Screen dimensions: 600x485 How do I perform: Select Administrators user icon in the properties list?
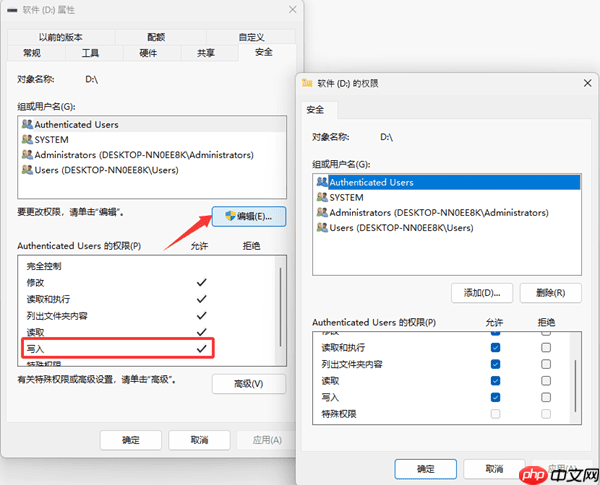27,155
